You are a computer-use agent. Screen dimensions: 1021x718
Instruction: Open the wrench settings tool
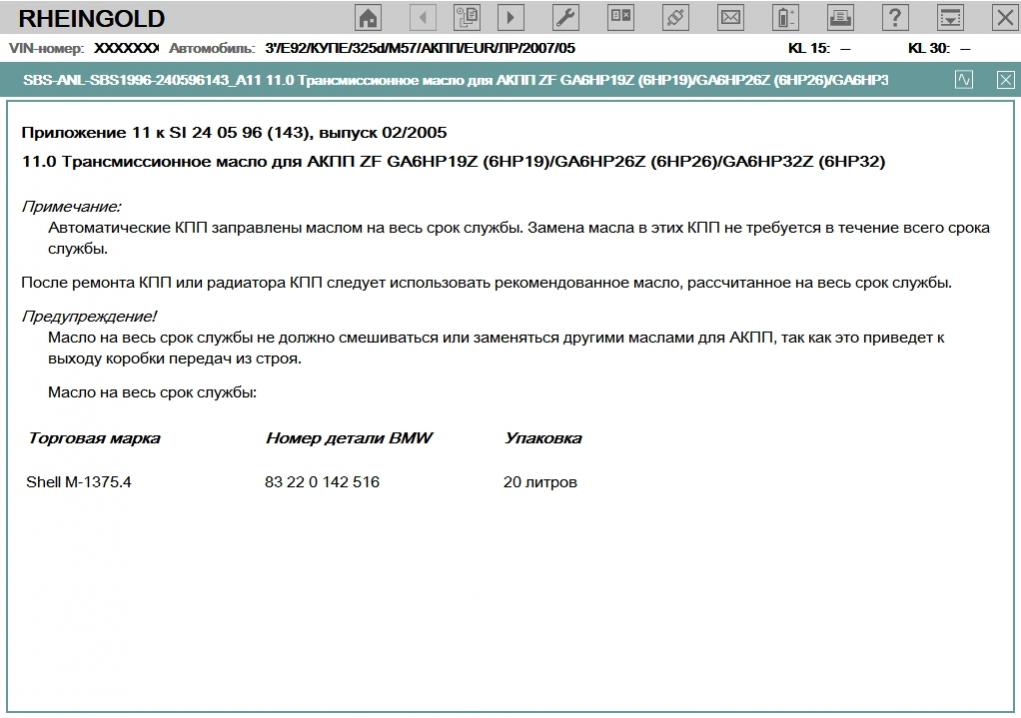tap(565, 17)
